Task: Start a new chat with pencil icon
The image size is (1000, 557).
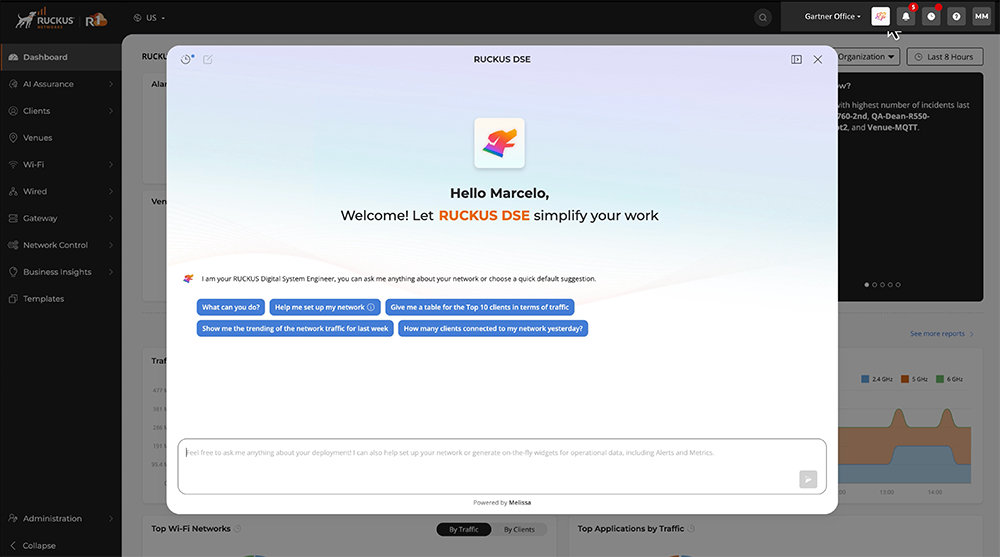Action: click(x=208, y=59)
